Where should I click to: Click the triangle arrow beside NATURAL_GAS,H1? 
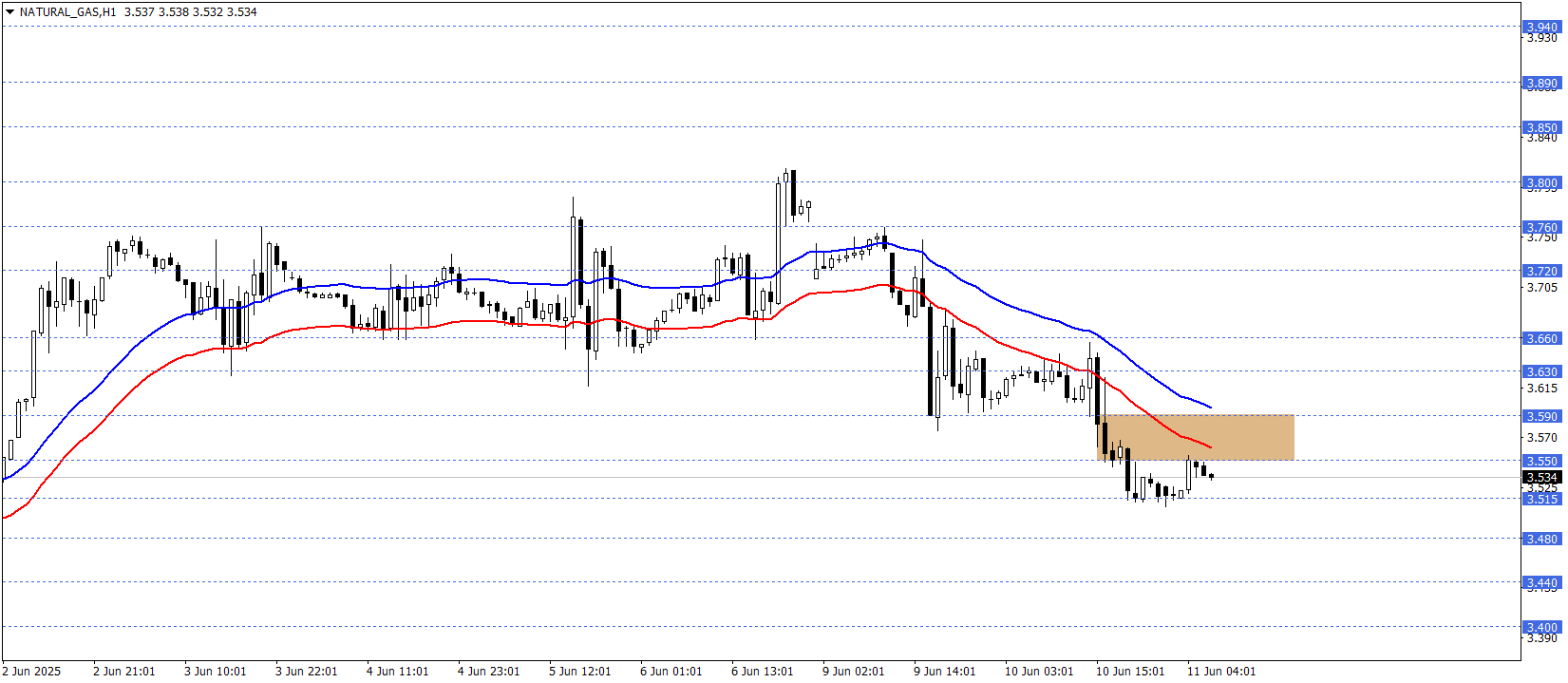[9, 12]
